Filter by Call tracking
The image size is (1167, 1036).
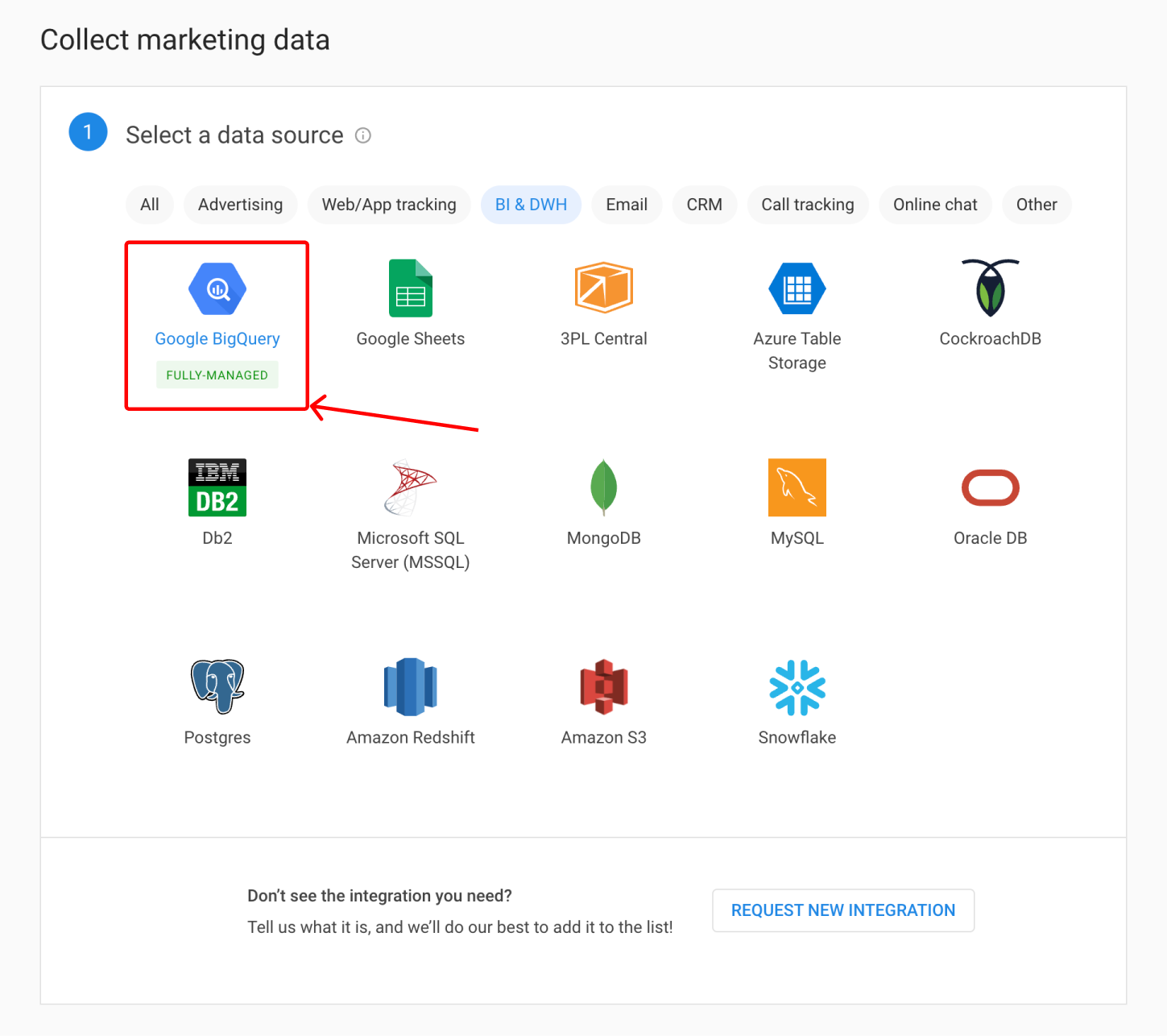808,205
